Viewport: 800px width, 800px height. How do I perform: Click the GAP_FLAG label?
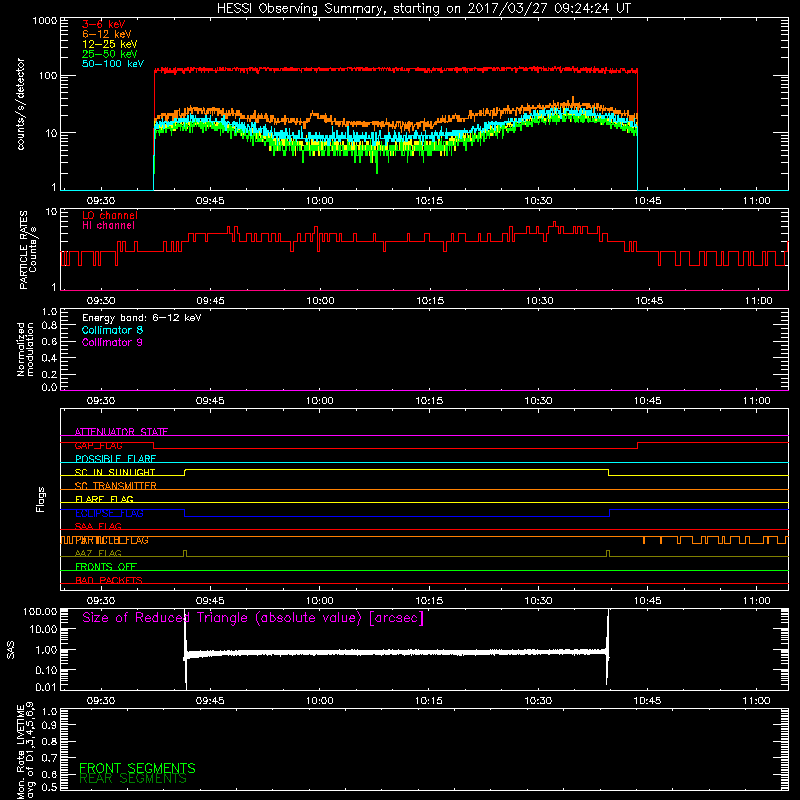coord(98,445)
